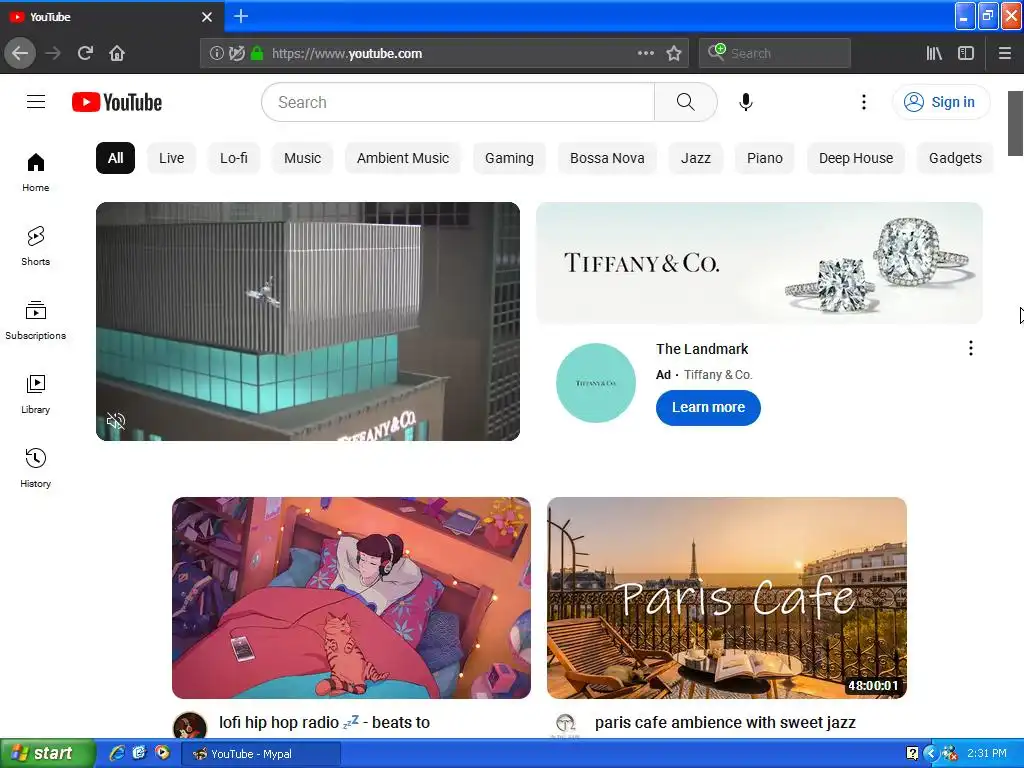Go to the browser home page

pos(117,53)
